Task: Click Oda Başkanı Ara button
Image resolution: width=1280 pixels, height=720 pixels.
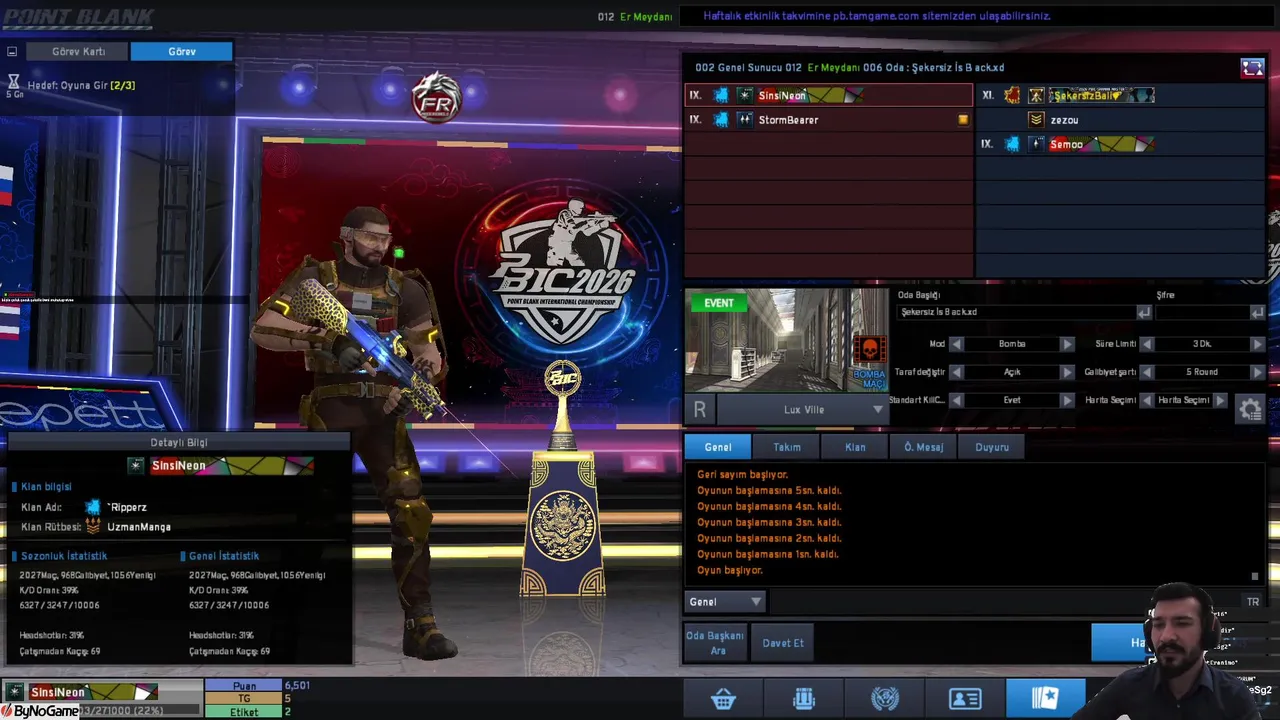Action: (x=715, y=643)
